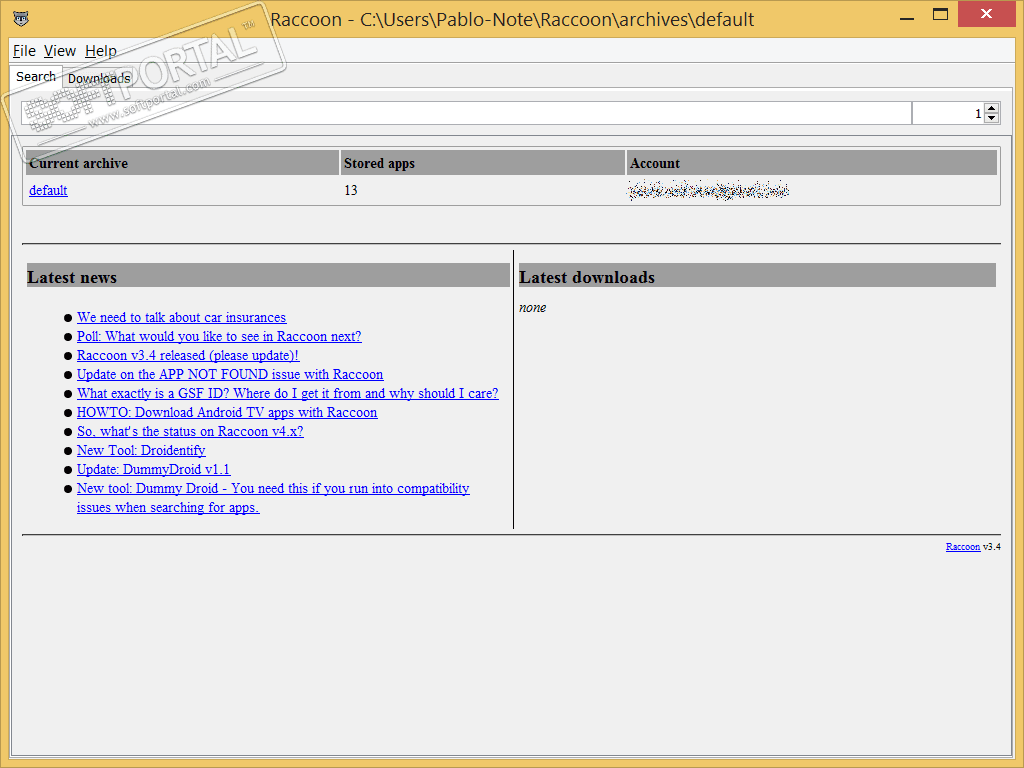Switch to the Downloads tab
Image resolution: width=1024 pixels, height=768 pixels.
pyautogui.click(x=99, y=78)
